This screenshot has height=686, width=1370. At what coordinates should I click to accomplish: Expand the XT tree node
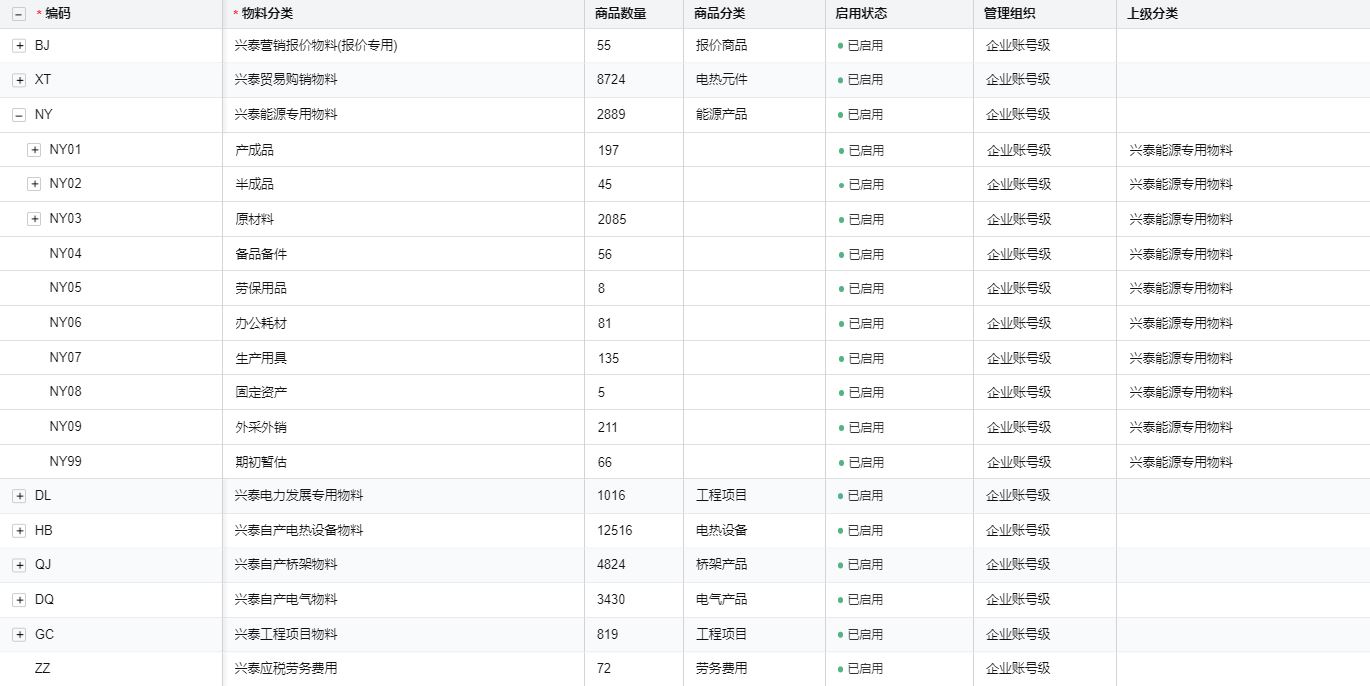click(x=19, y=80)
